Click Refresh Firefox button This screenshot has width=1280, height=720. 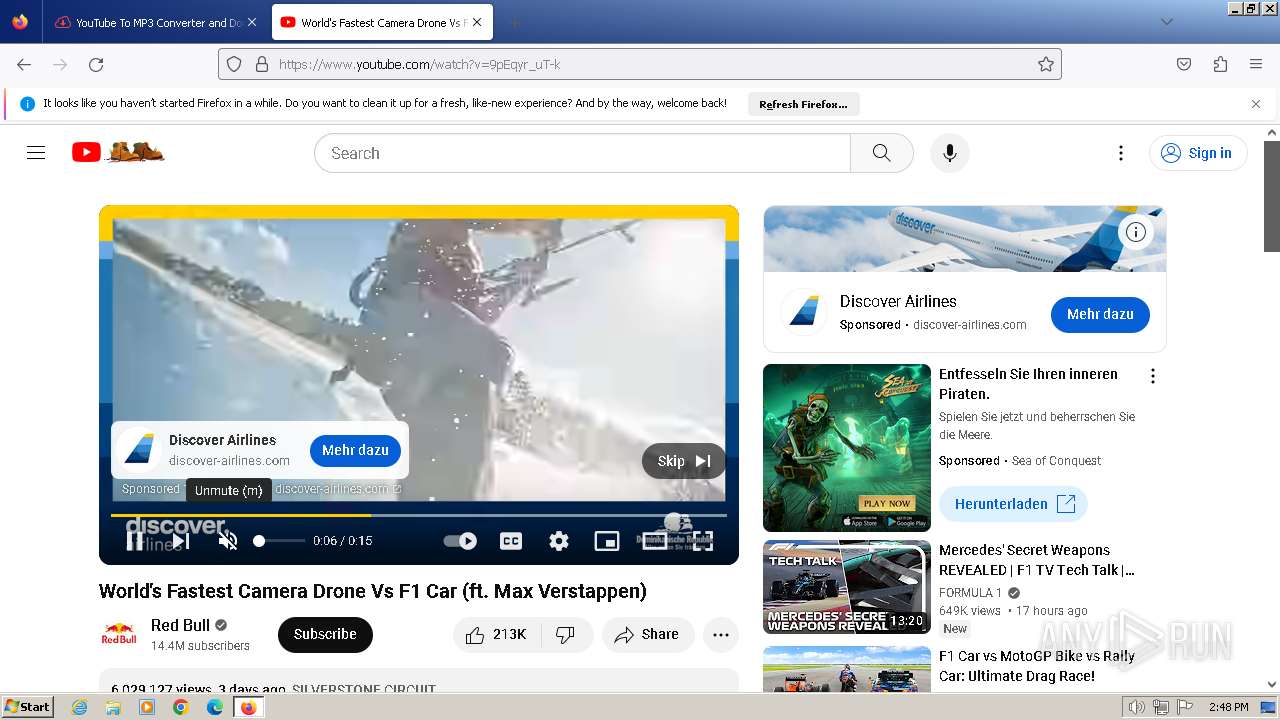[x=803, y=104]
